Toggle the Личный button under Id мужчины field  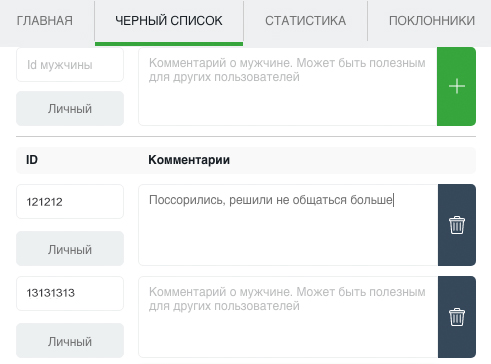(x=70, y=109)
